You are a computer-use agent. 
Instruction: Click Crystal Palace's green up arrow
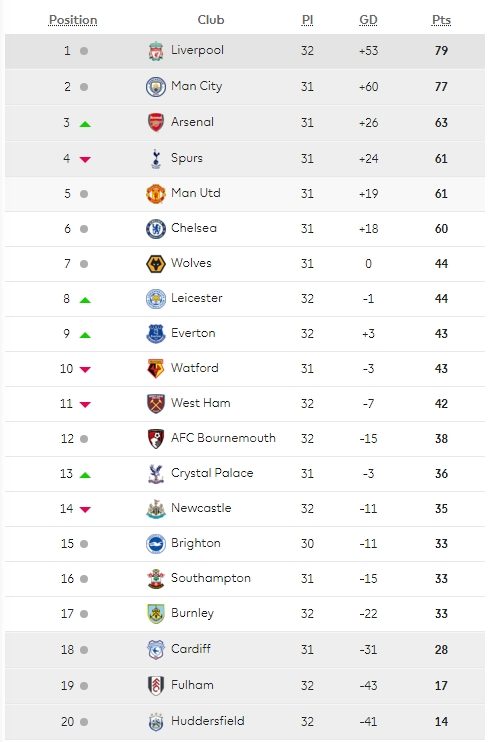click(85, 475)
